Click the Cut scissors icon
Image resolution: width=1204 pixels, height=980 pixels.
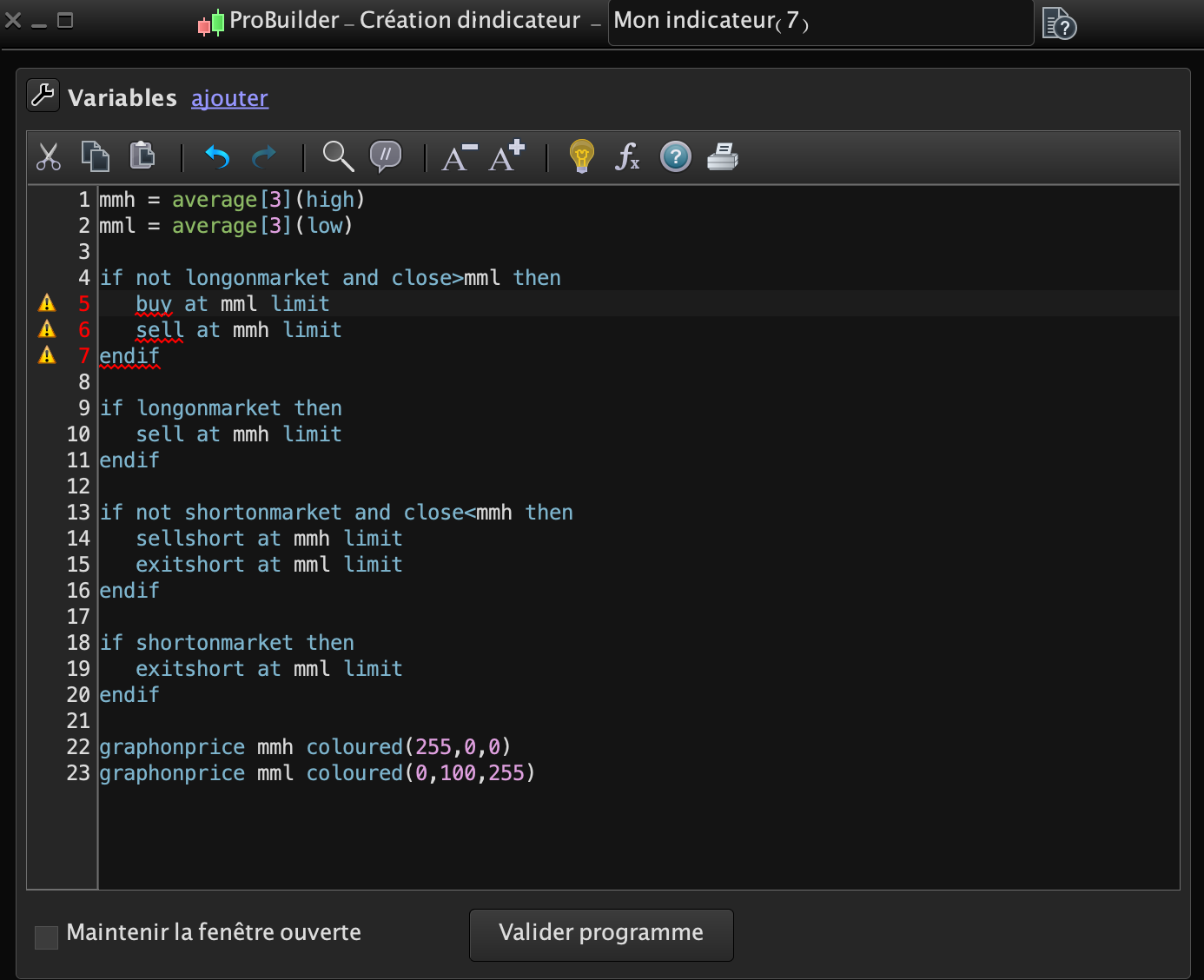coord(49,157)
